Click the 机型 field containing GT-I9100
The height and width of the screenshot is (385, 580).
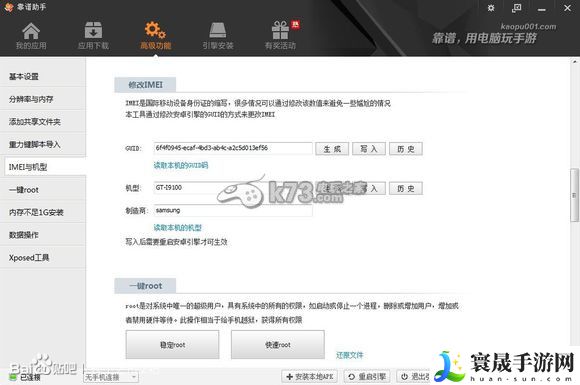tap(233, 188)
